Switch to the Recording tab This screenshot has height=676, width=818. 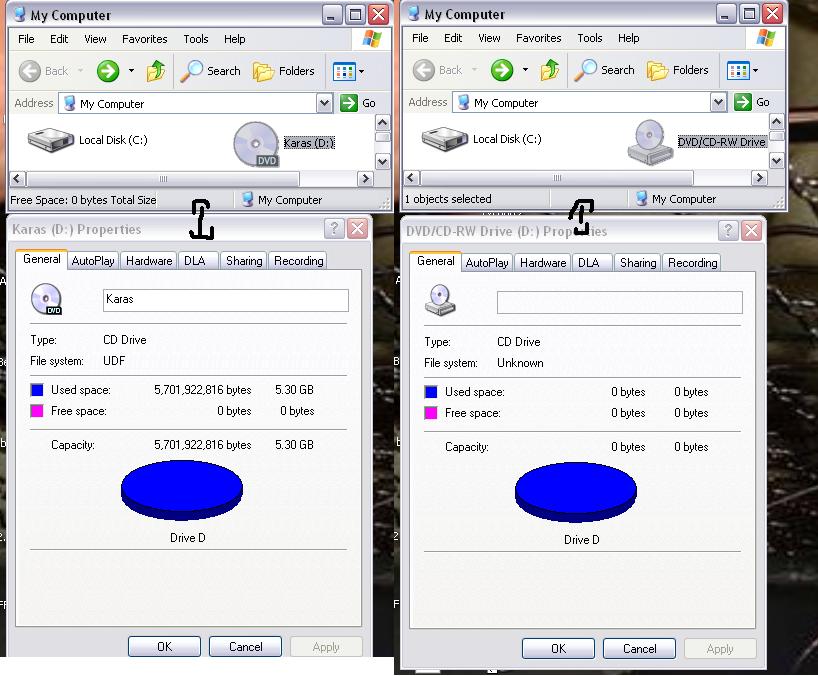click(x=298, y=259)
